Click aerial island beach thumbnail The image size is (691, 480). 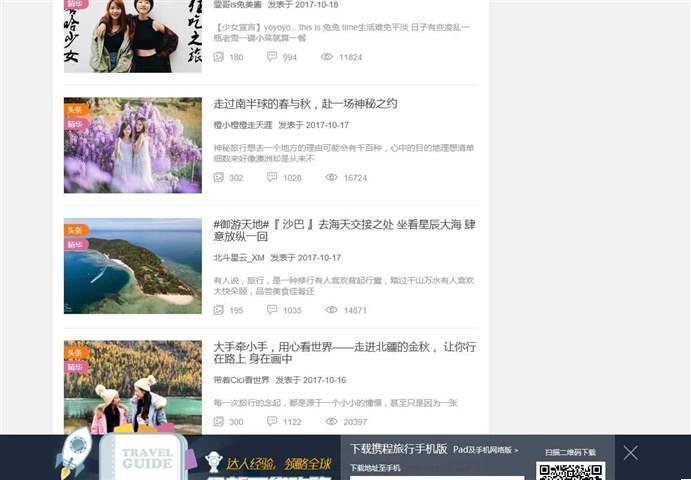pyautogui.click(x=132, y=266)
